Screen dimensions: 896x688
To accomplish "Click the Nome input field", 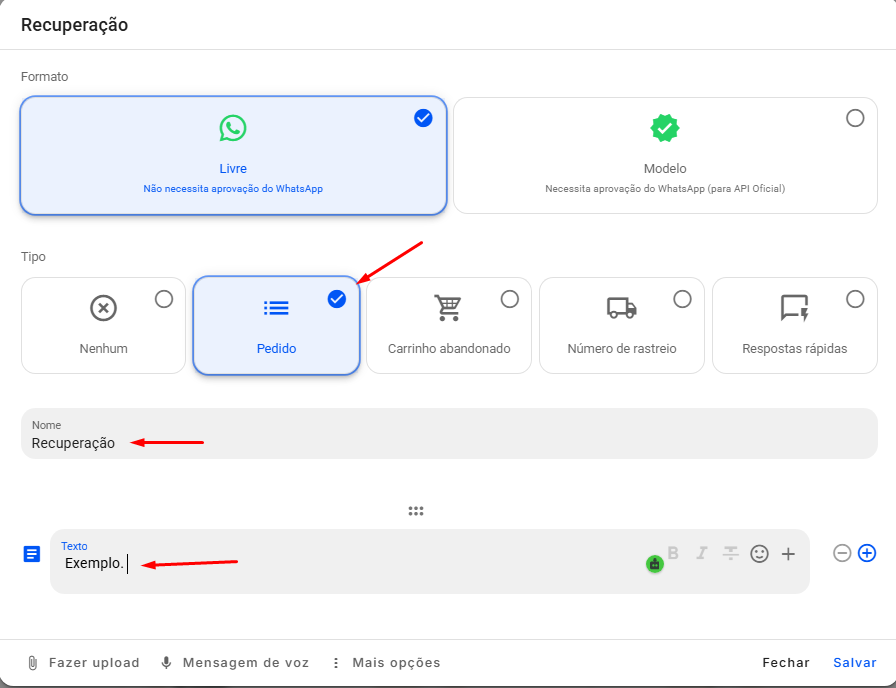I will (449, 434).
